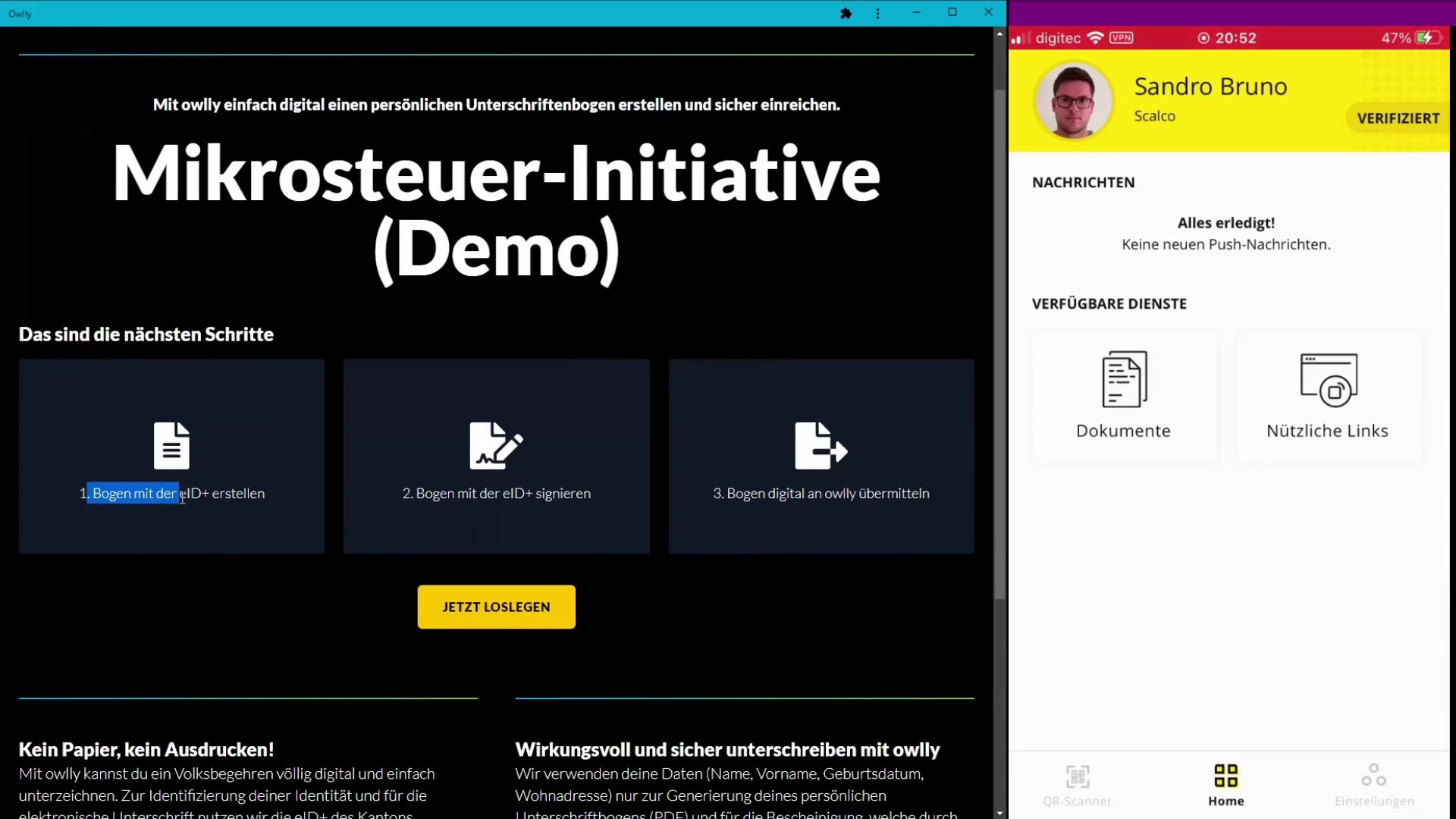1456x819 pixels.
Task: Tap the VPN indicator in phone status bar
Action: point(1121,38)
